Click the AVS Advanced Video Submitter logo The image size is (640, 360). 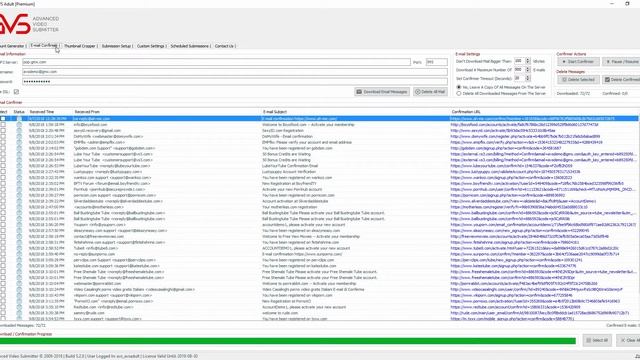29,24
